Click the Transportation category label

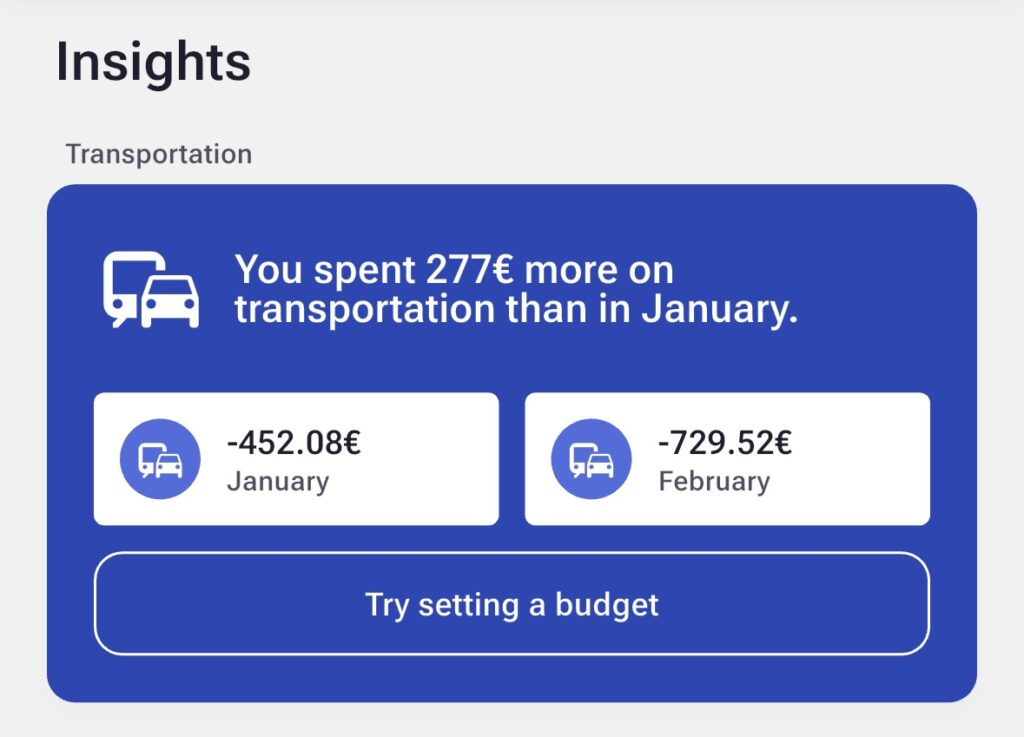pos(159,154)
